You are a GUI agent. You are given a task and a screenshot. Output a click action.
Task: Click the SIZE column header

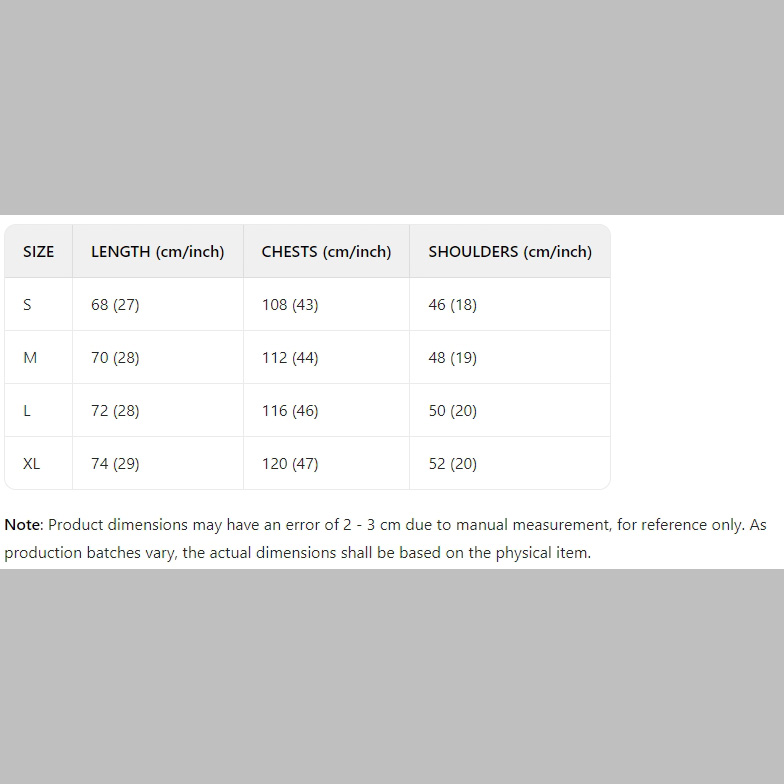(38, 252)
